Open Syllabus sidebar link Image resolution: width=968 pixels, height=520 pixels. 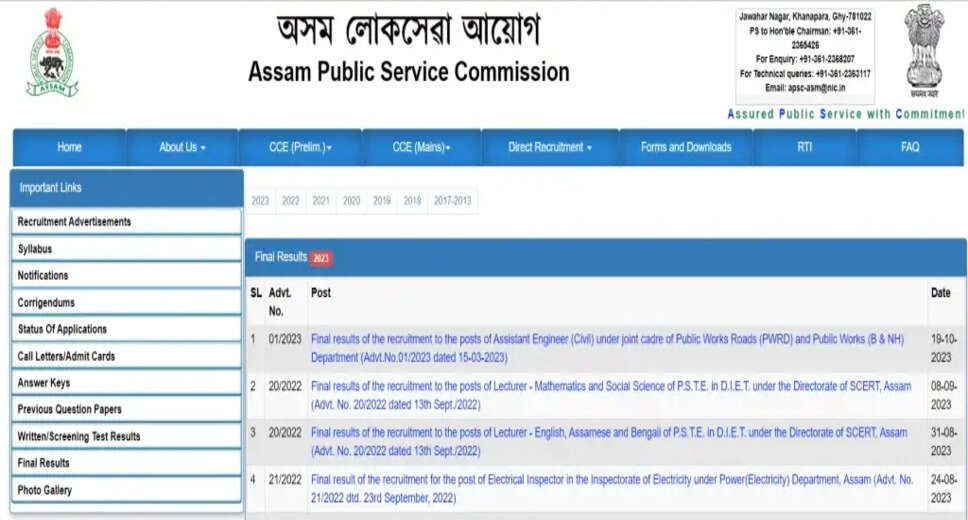[x=127, y=249]
